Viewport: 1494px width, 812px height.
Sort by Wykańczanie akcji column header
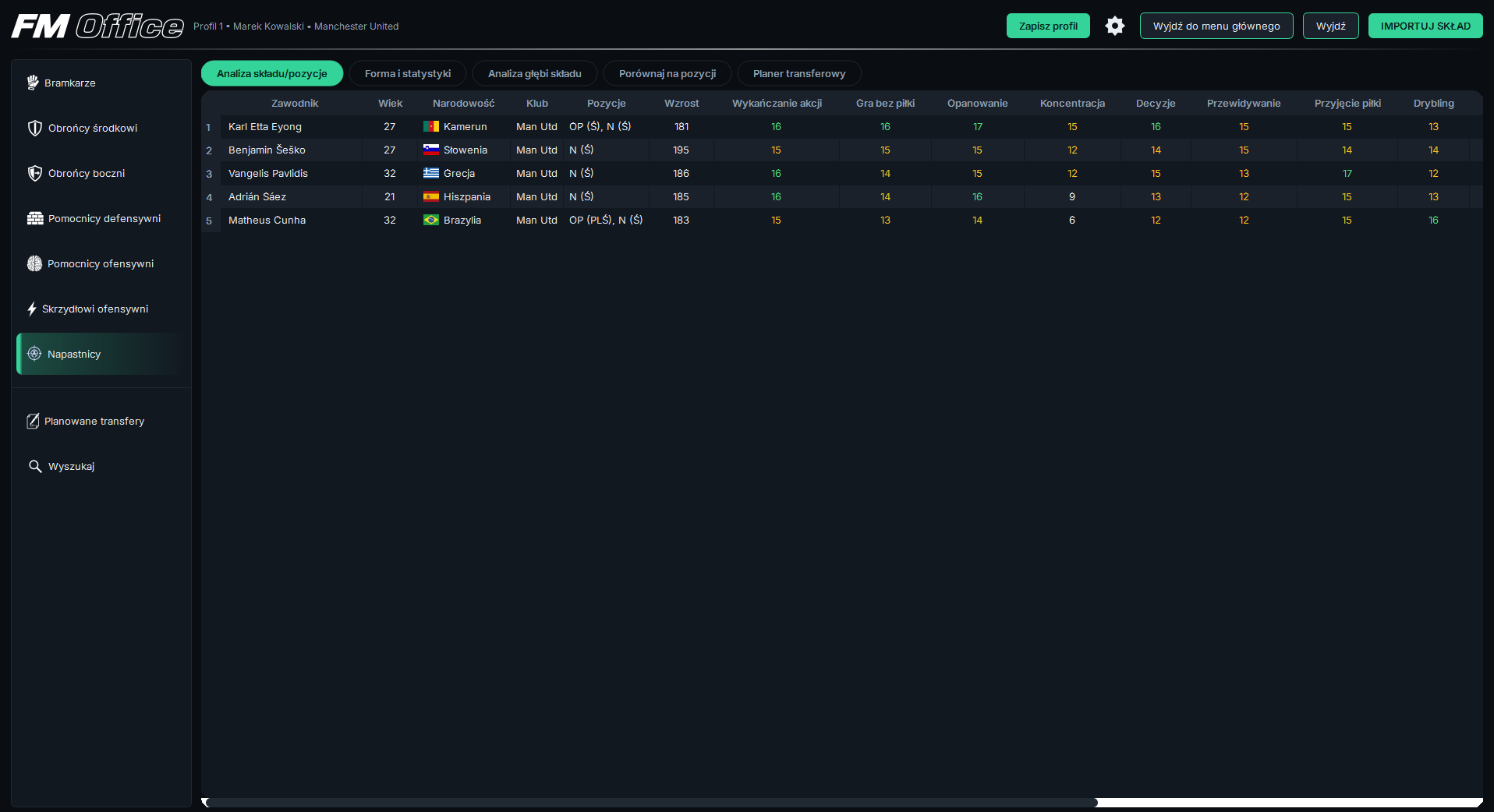click(x=777, y=103)
